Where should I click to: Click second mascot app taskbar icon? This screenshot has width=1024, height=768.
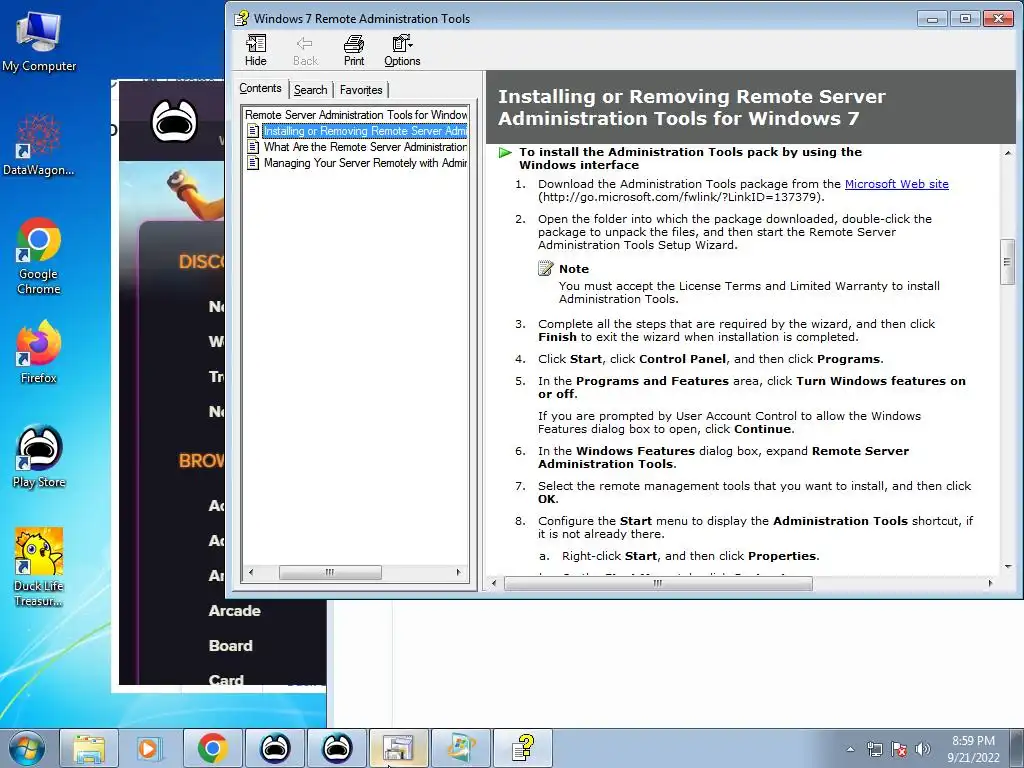click(x=337, y=748)
